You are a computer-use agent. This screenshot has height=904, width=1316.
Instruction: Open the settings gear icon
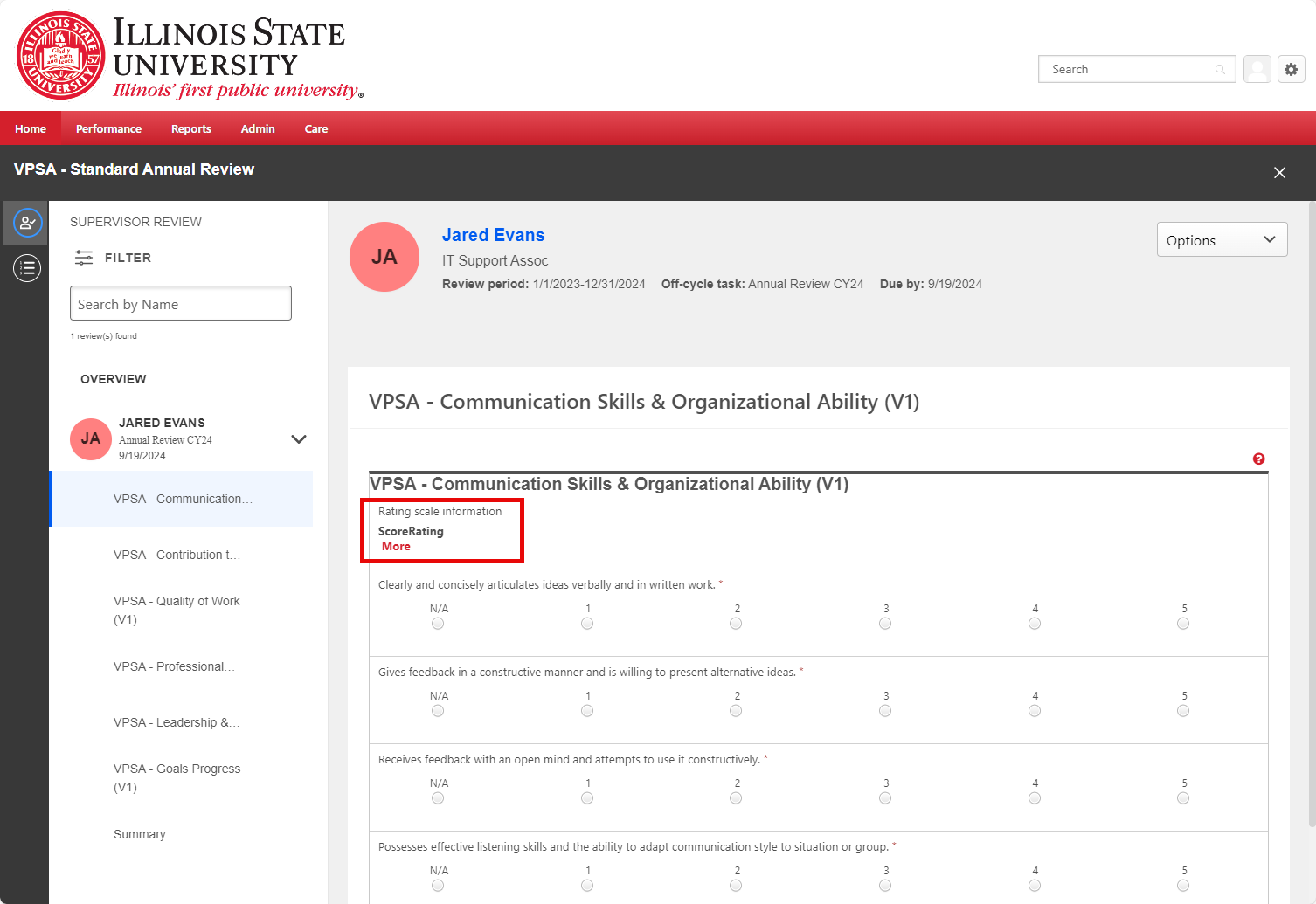coord(1292,69)
